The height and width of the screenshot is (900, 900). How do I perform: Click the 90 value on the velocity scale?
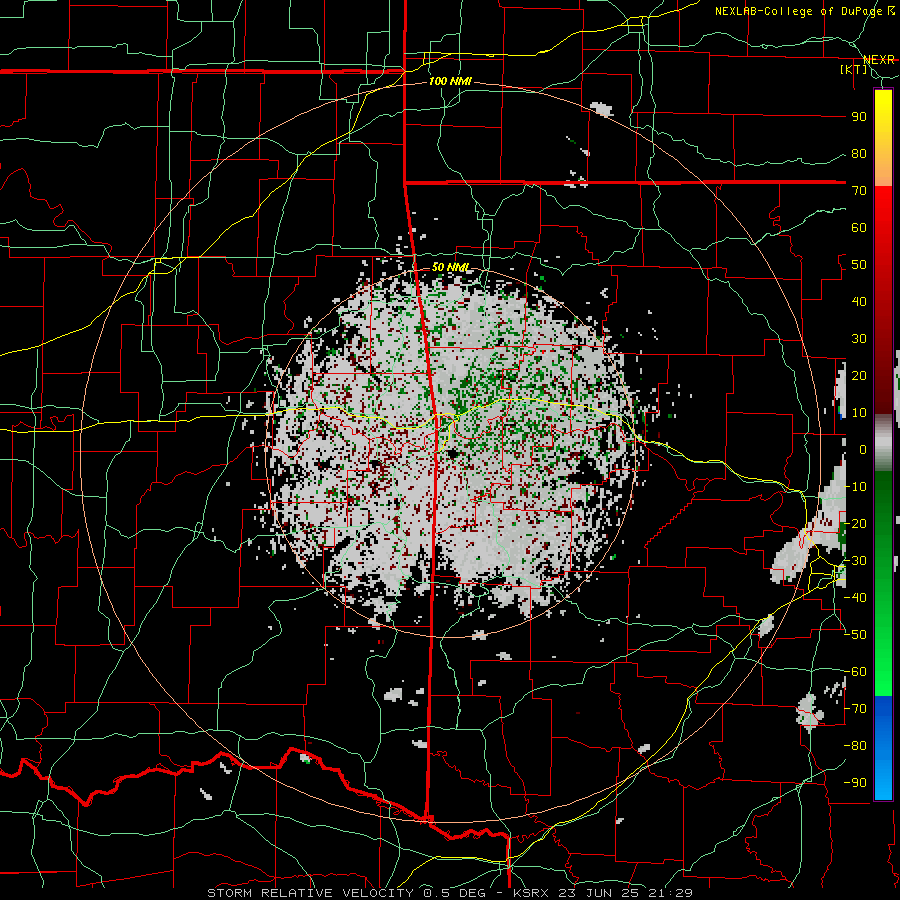click(859, 117)
